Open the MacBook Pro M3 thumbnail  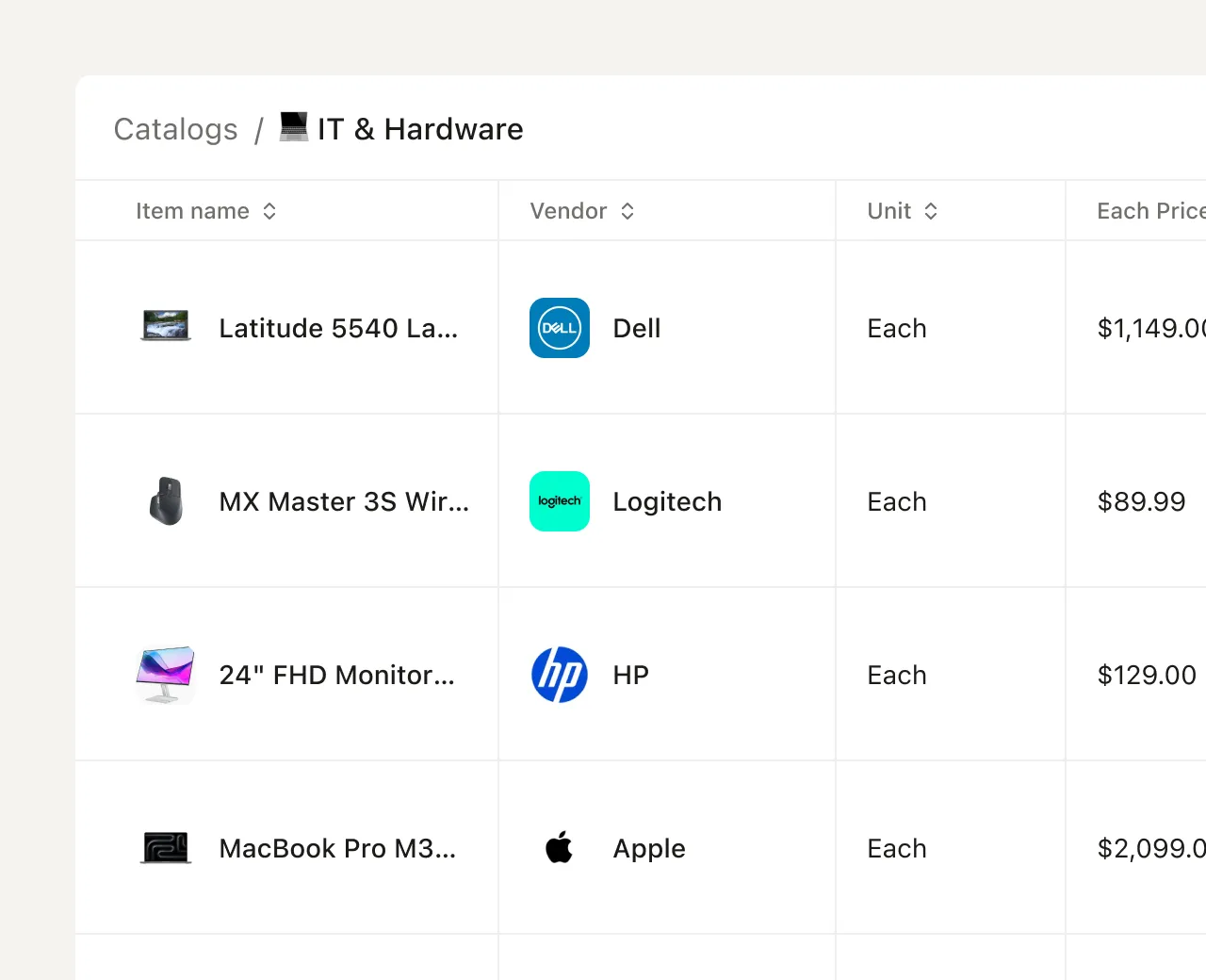(166, 848)
